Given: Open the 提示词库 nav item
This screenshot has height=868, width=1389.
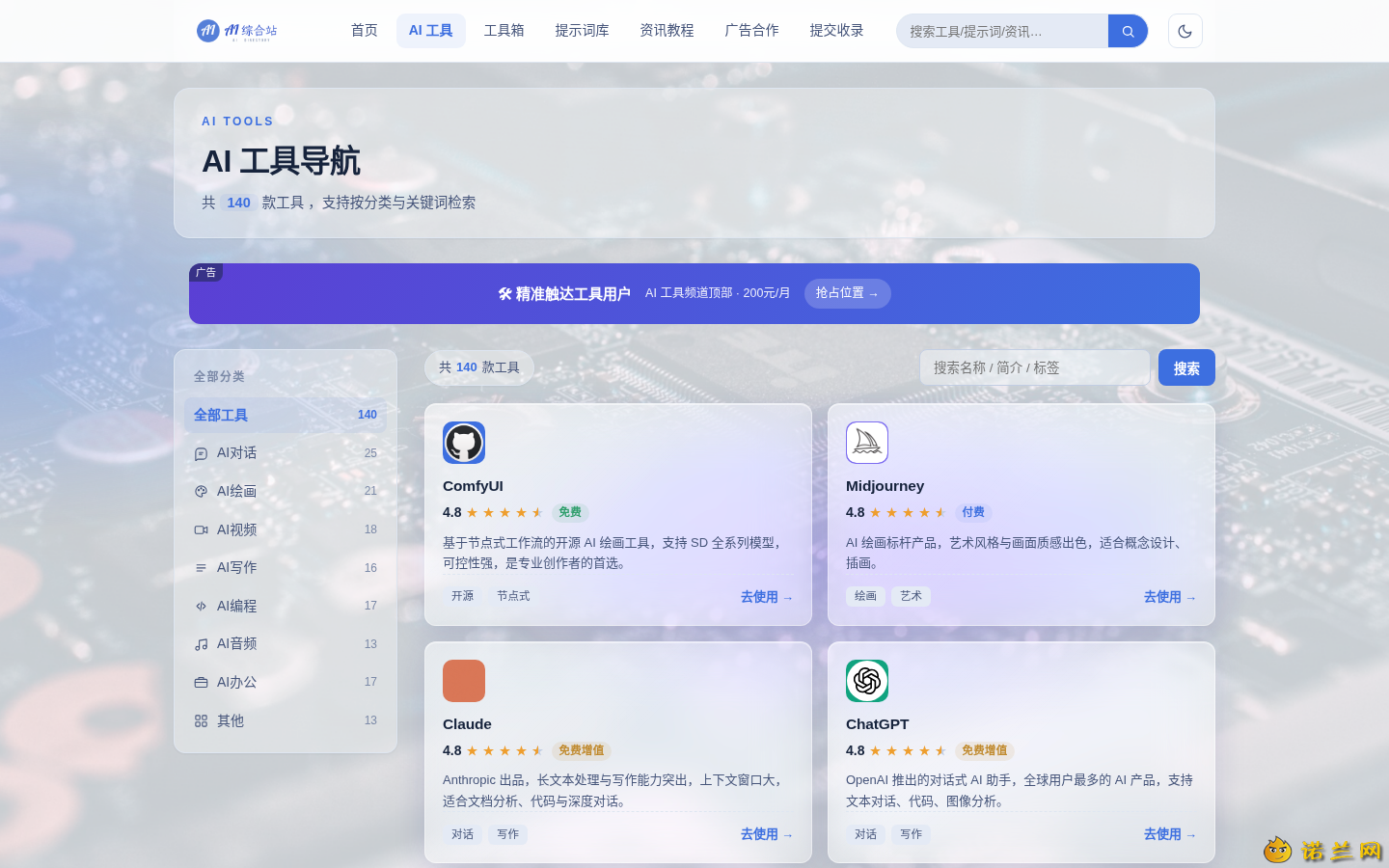Looking at the screenshot, I should (582, 31).
